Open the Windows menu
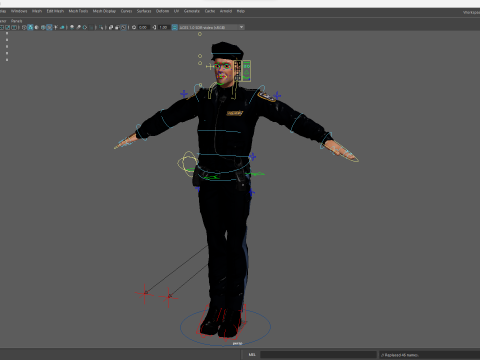 tap(19, 11)
